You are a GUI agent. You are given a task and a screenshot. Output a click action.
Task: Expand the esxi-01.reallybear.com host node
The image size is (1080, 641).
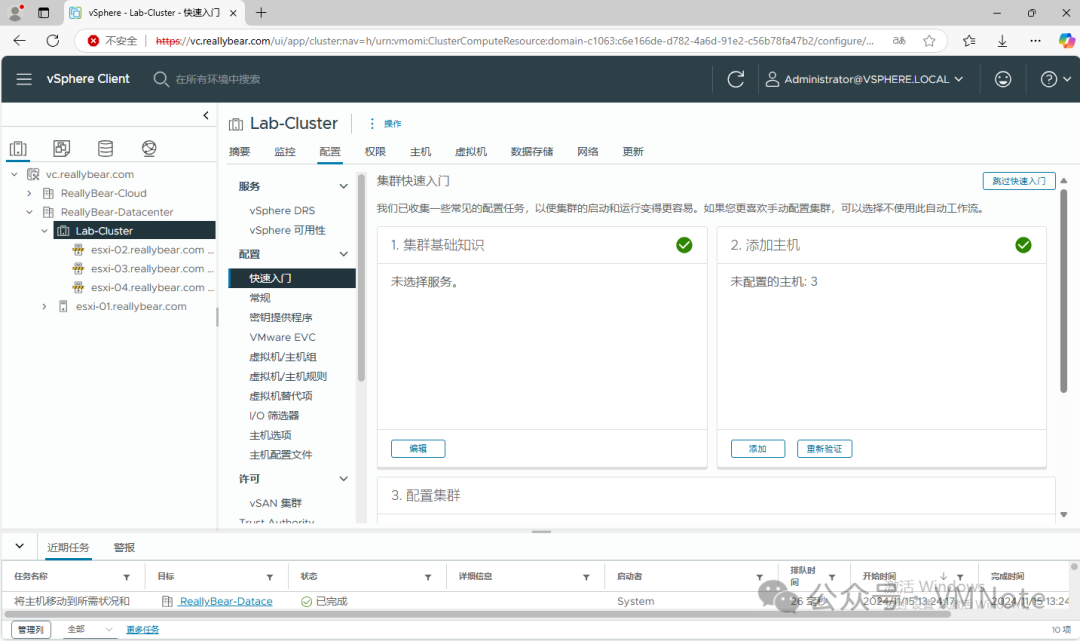pos(45,306)
